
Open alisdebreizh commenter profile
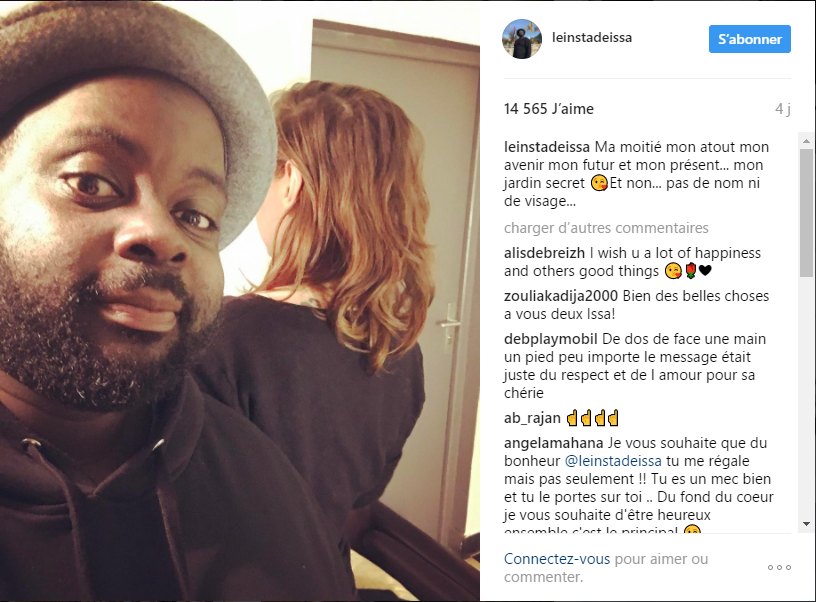pos(544,253)
